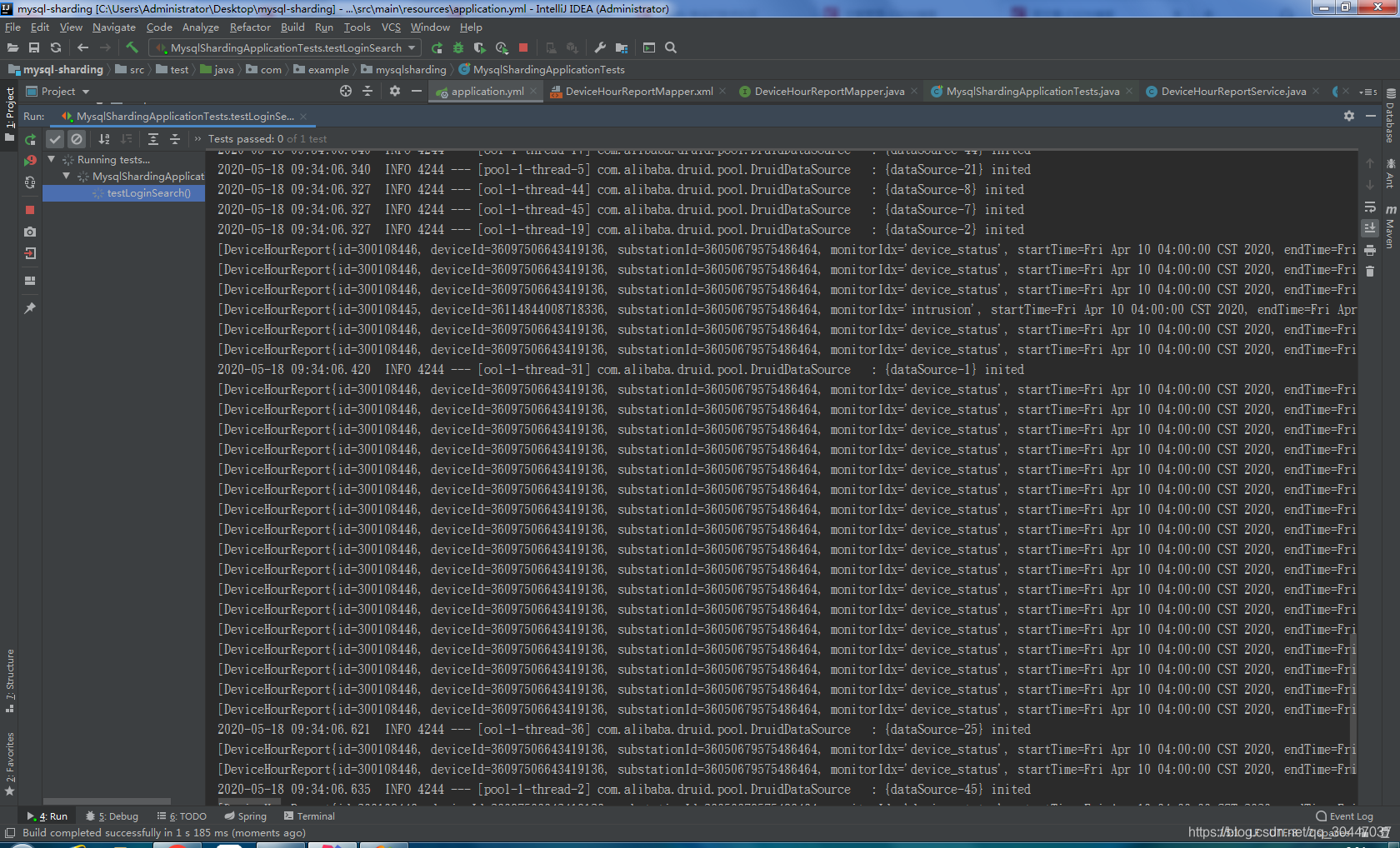The image size is (1400, 848).
Task: Toggle auto-test rerun icon
Action: pos(30,182)
